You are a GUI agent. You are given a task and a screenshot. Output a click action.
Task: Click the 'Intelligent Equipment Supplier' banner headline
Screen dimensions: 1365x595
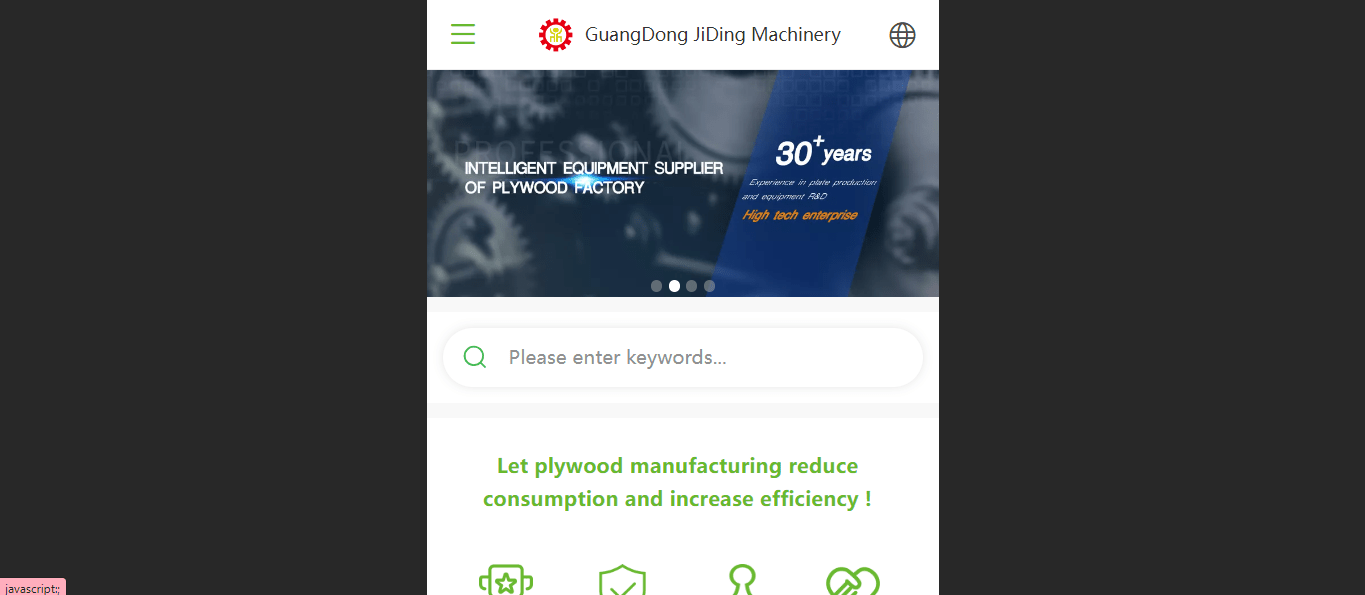594,178
